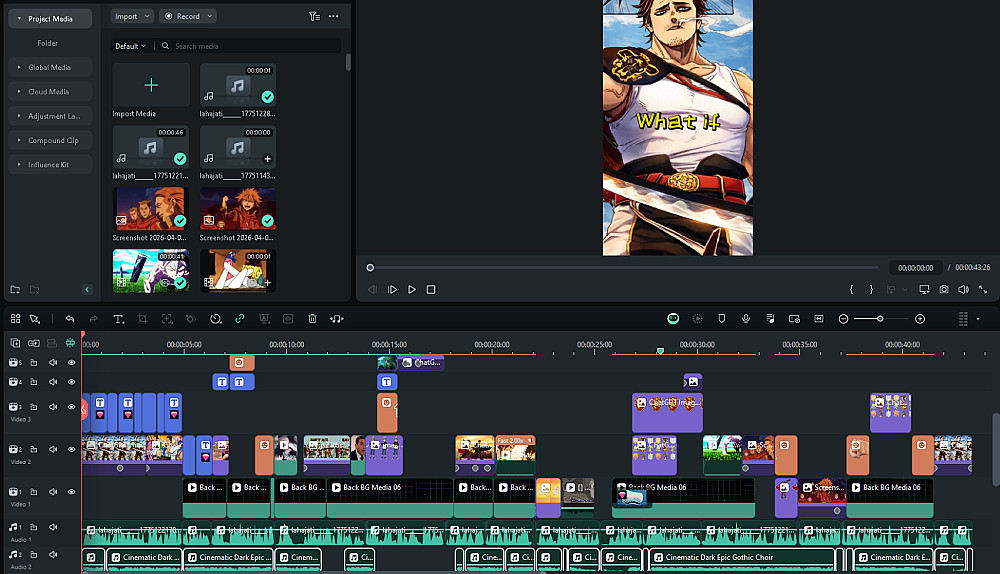
Task: Toggle the green auto ripple link icon
Action: 239,319
